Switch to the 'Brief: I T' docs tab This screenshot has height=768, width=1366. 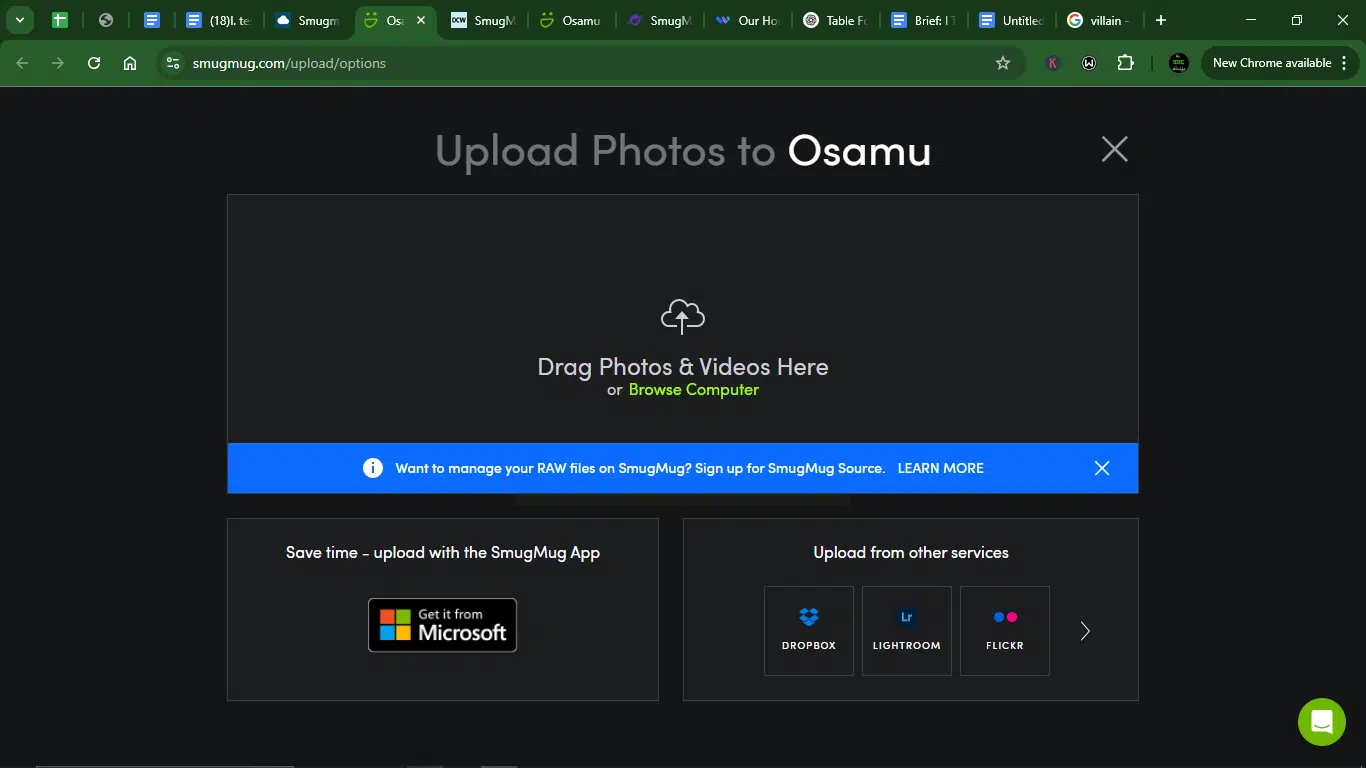tap(923, 20)
